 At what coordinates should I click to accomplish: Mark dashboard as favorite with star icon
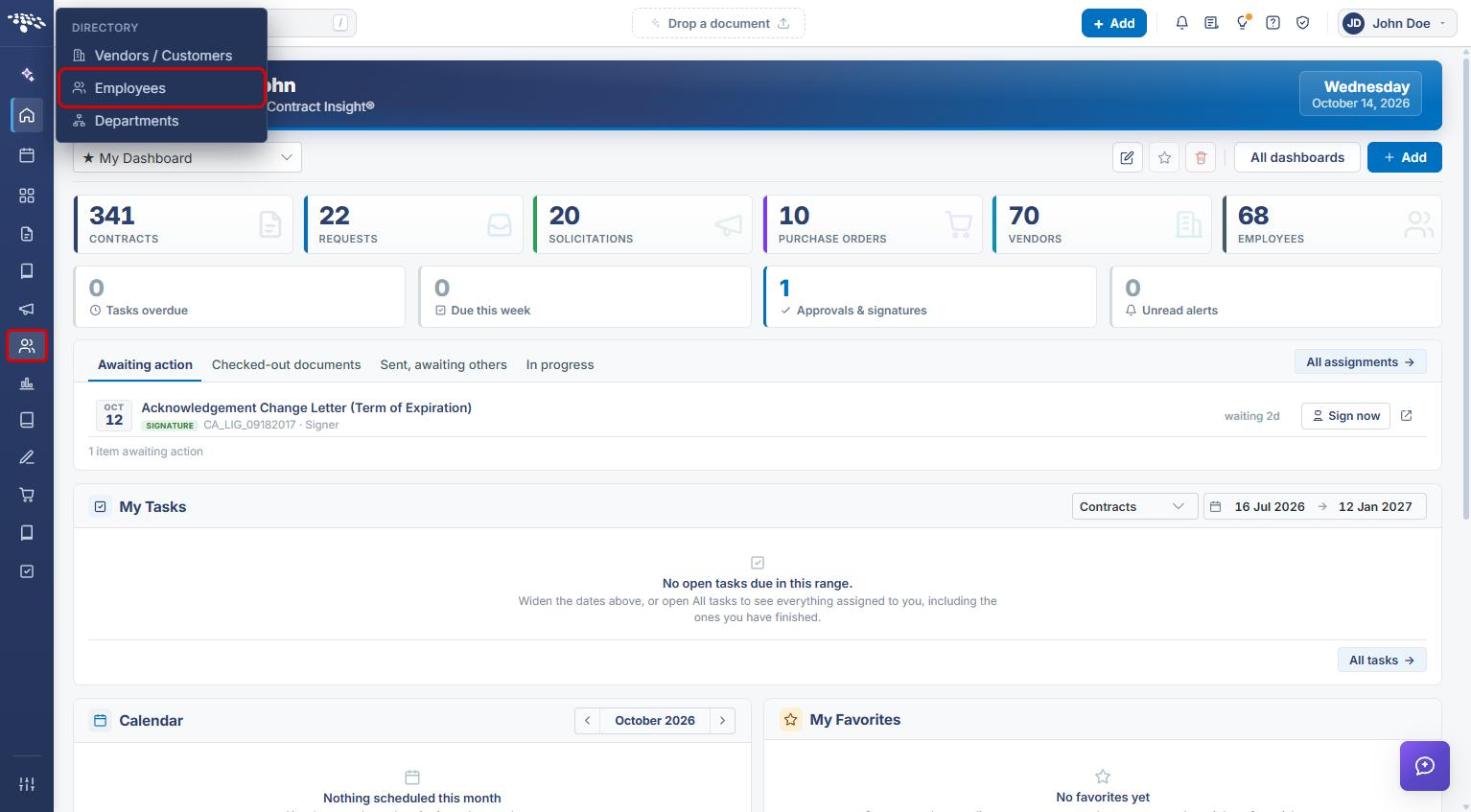(x=1164, y=157)
